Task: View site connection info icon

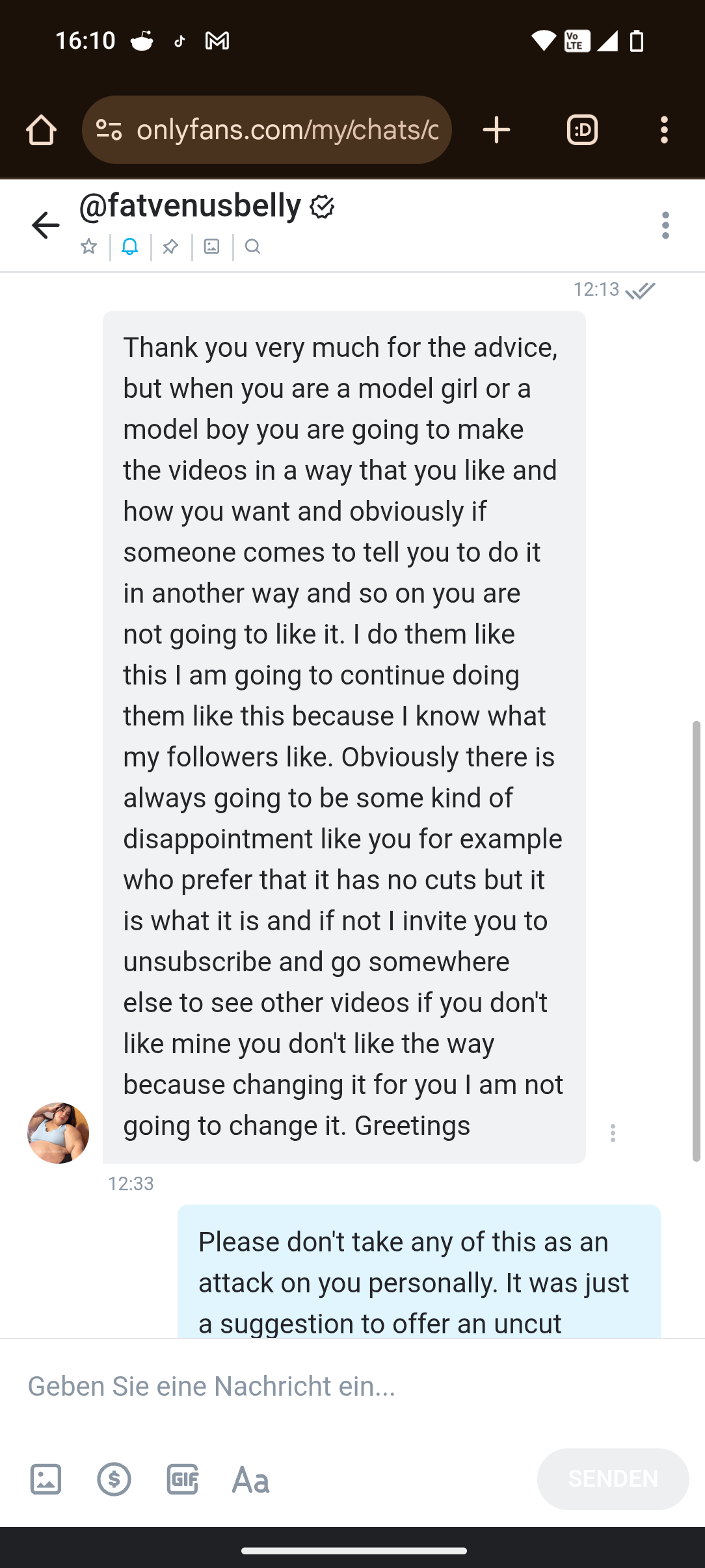Action: click(109, 130)
